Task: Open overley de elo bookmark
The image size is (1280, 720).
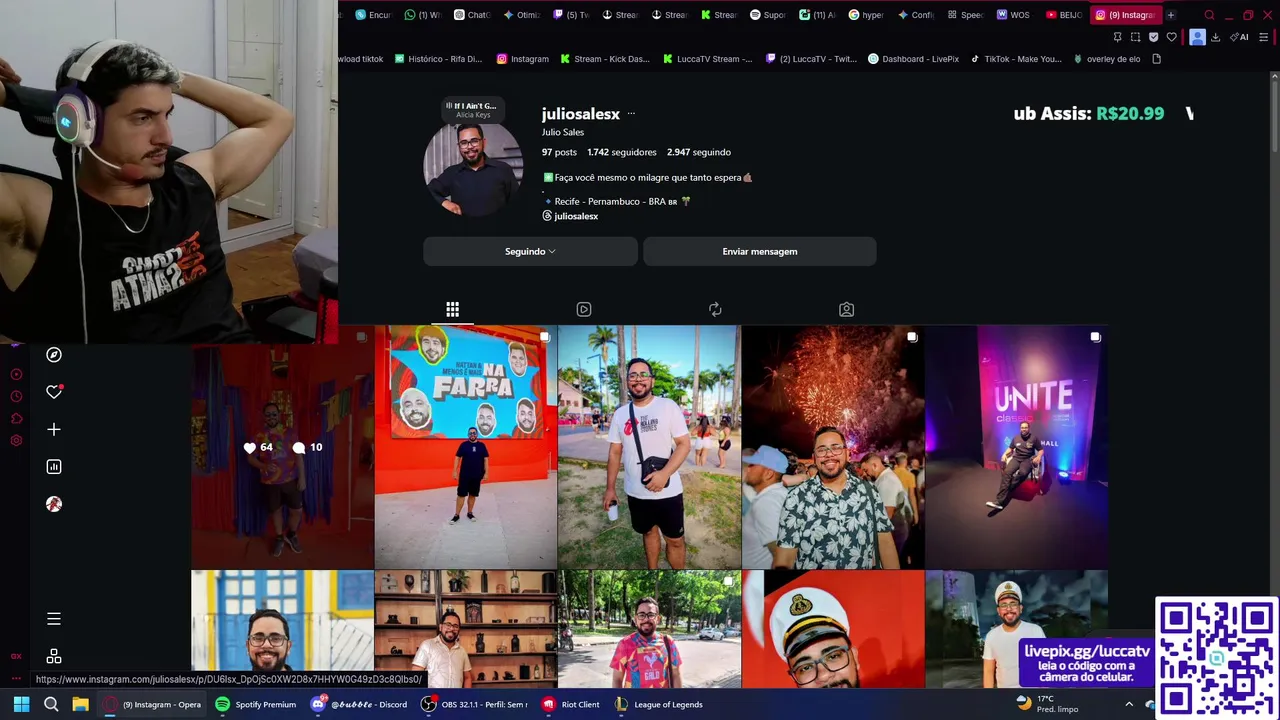Action: click(1107, 59)
